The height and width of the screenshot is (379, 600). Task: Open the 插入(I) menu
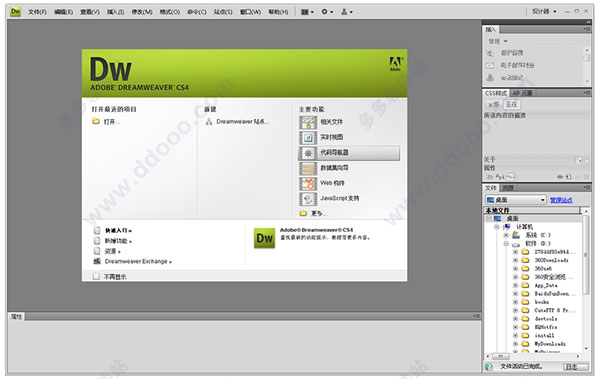click(115, 12)
